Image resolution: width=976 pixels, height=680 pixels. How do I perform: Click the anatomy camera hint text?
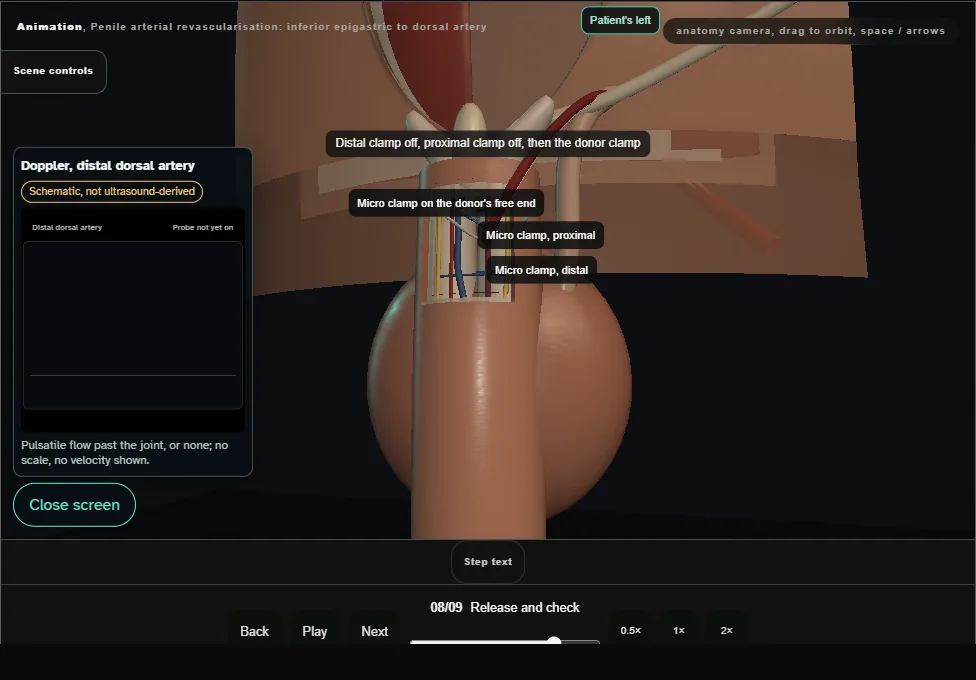click(x=810, y=31)
